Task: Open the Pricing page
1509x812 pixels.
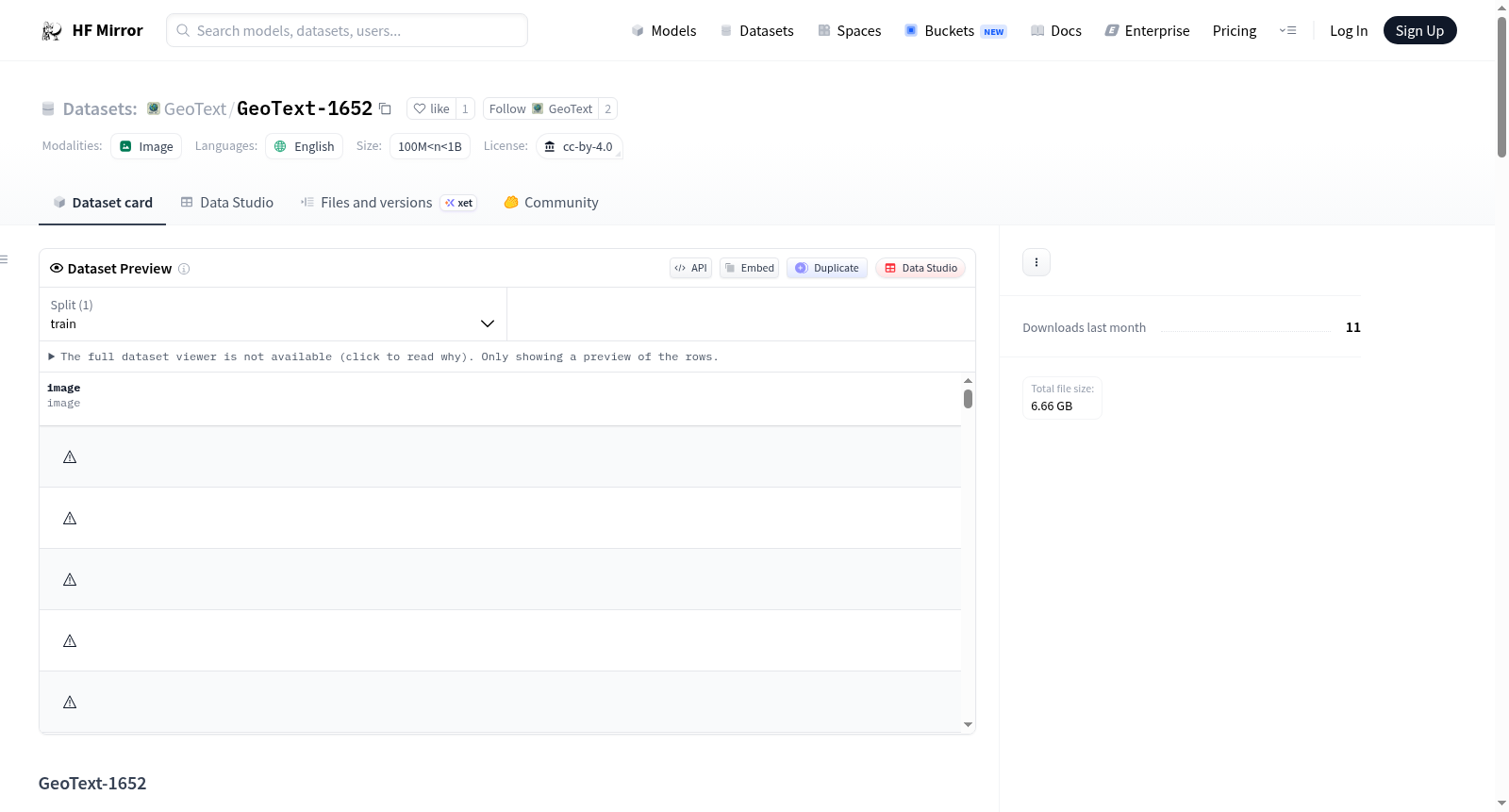Action: point(1235,31)
